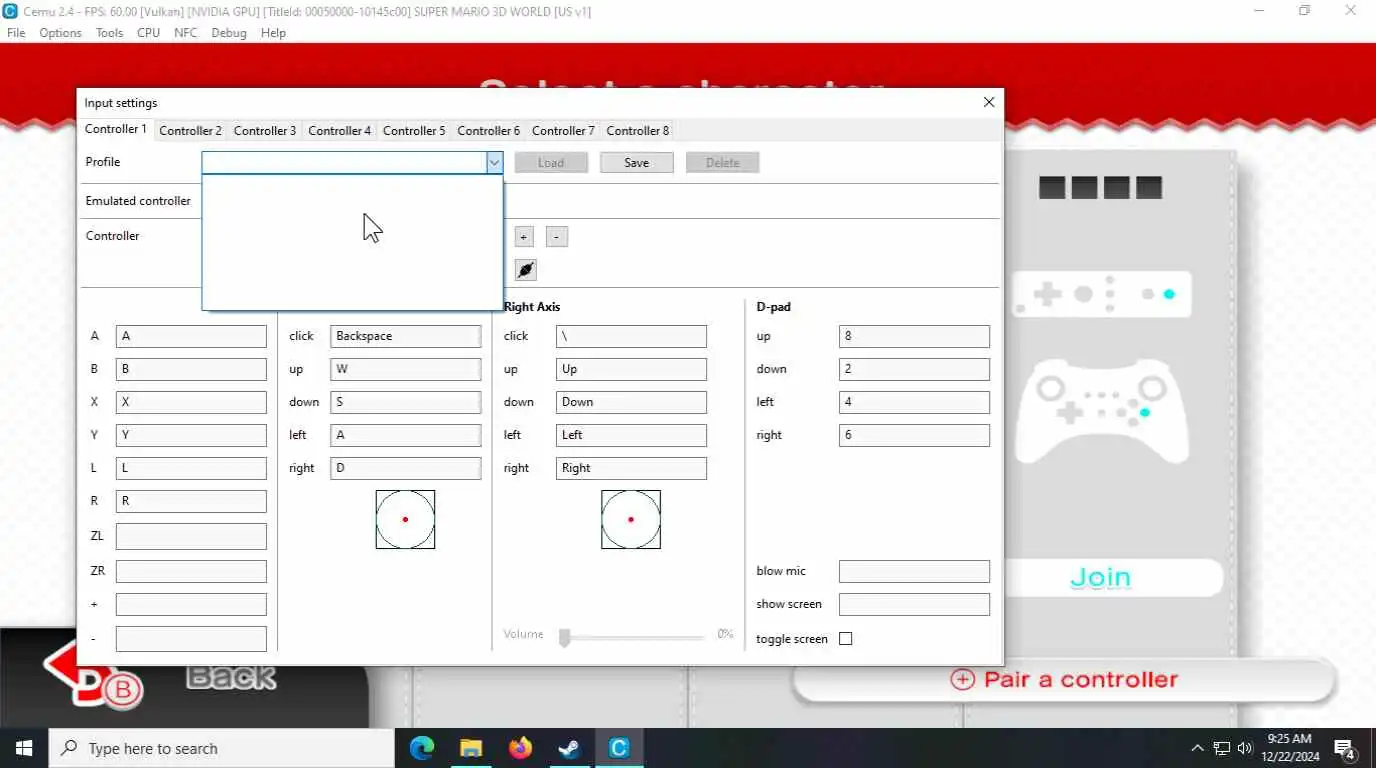The width and height of the screenshot is (1376, 768).
Task: Click the empty ZL mapping field
Action: click(191, 536)
